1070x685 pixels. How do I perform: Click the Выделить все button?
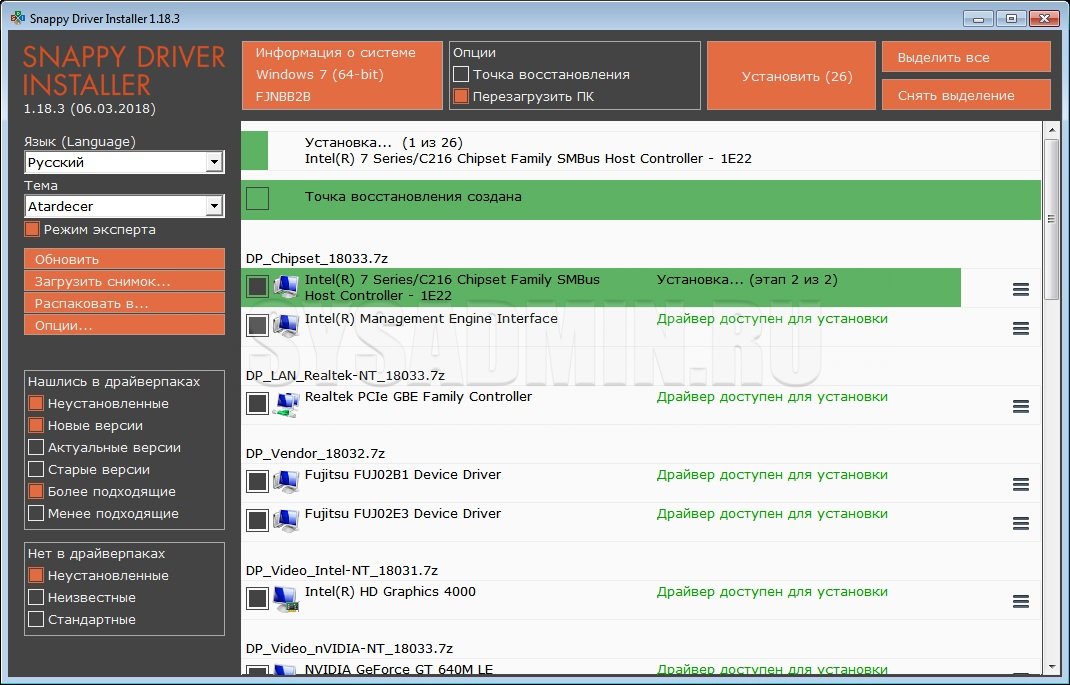tap(965, 57)
